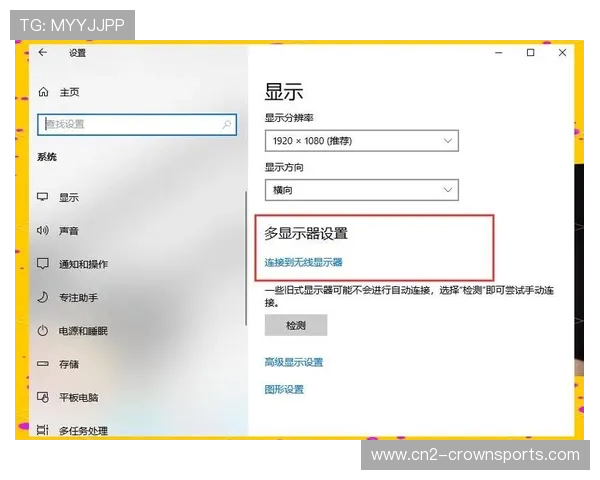Expand the resolution dropdown chevron
600x480 pixels.
[x=447, y=140]
